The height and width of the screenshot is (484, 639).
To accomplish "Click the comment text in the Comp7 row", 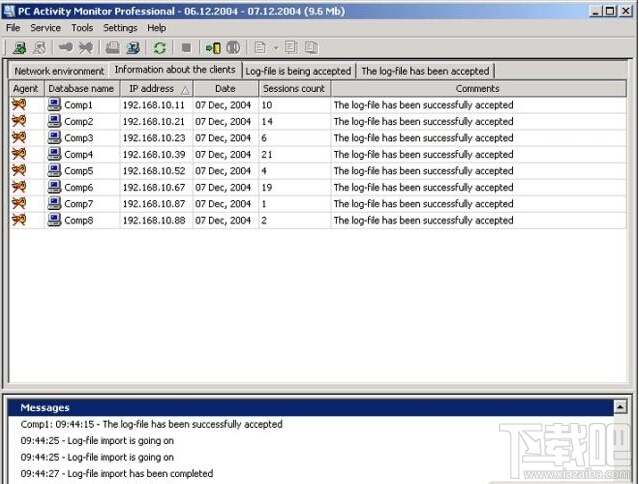I will tap(423, 204).
